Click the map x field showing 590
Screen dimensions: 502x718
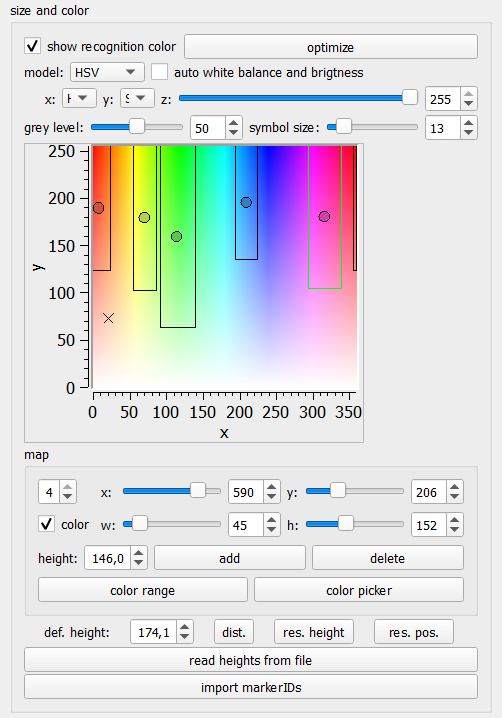pyautogui.click(x=246, y=492)
